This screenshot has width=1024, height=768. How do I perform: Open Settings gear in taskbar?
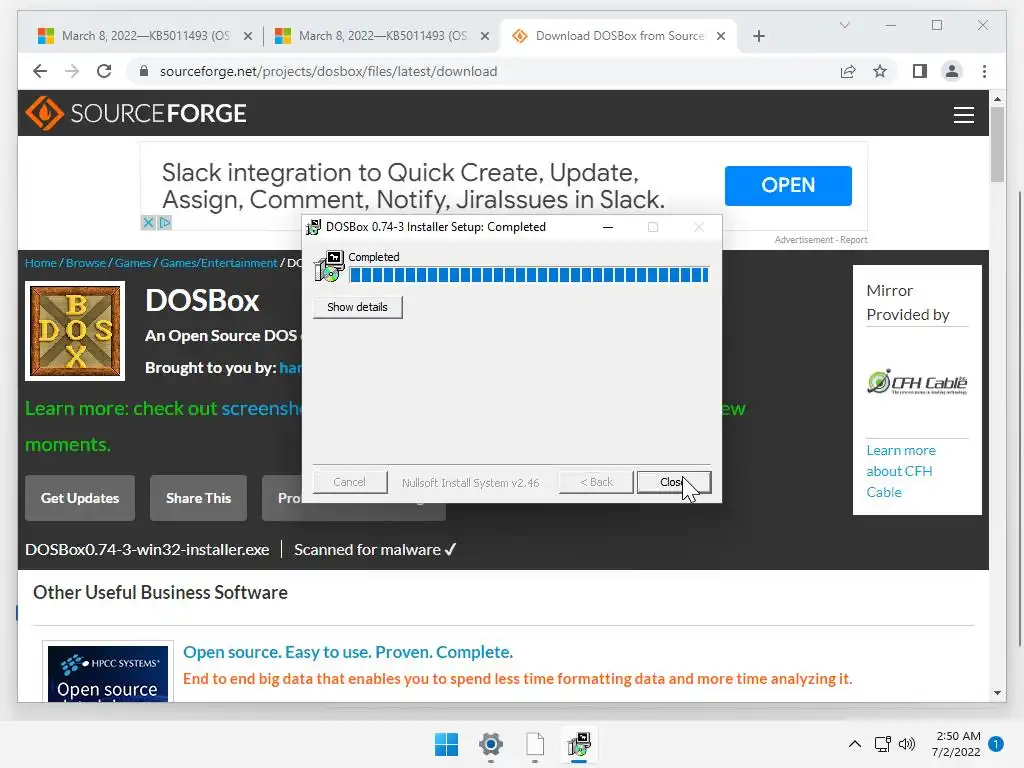click(x=490, y=744)
